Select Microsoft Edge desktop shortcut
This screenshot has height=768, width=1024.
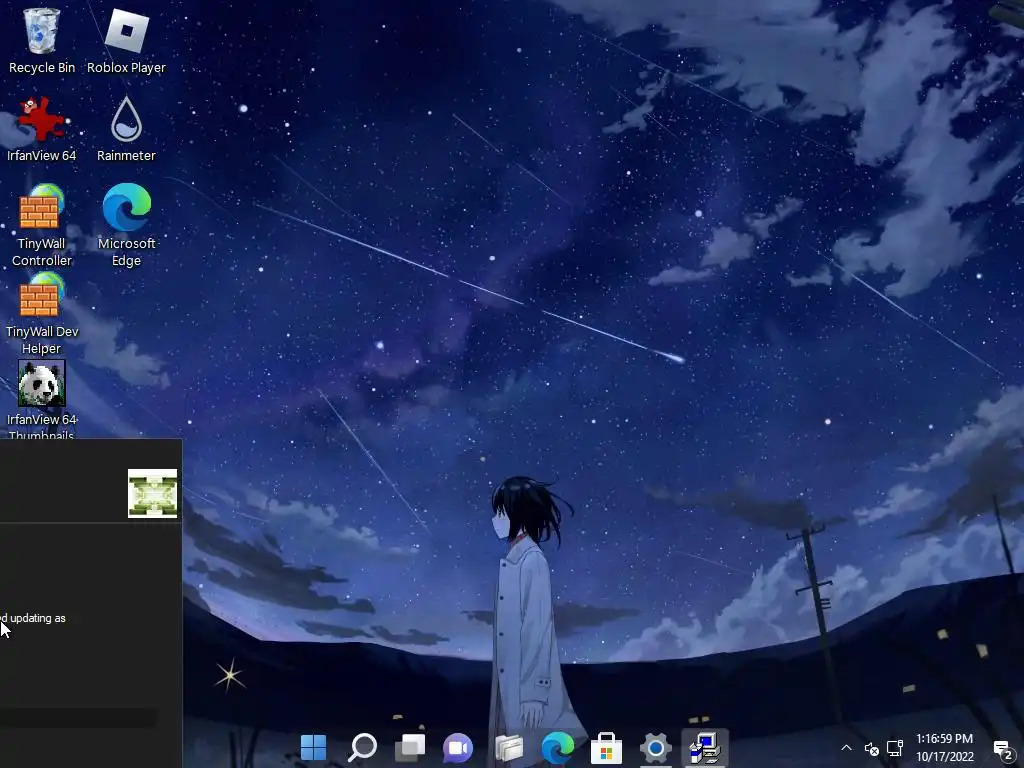pos(127,225)
